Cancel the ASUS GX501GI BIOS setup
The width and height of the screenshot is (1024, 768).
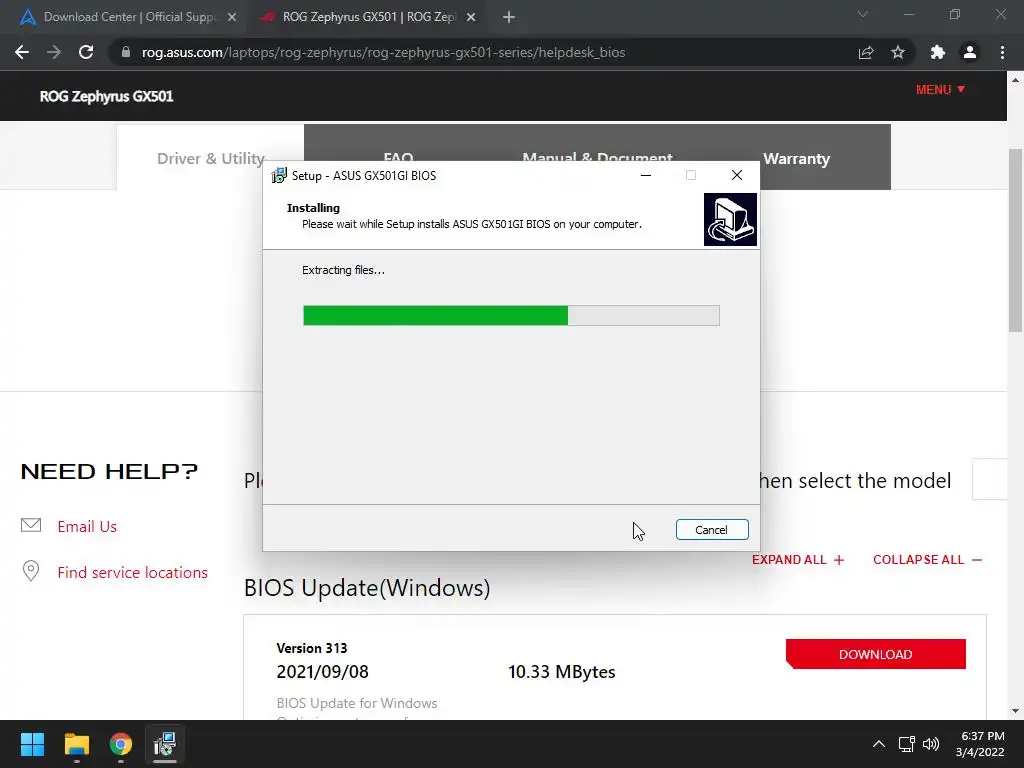tap(712, 530)
